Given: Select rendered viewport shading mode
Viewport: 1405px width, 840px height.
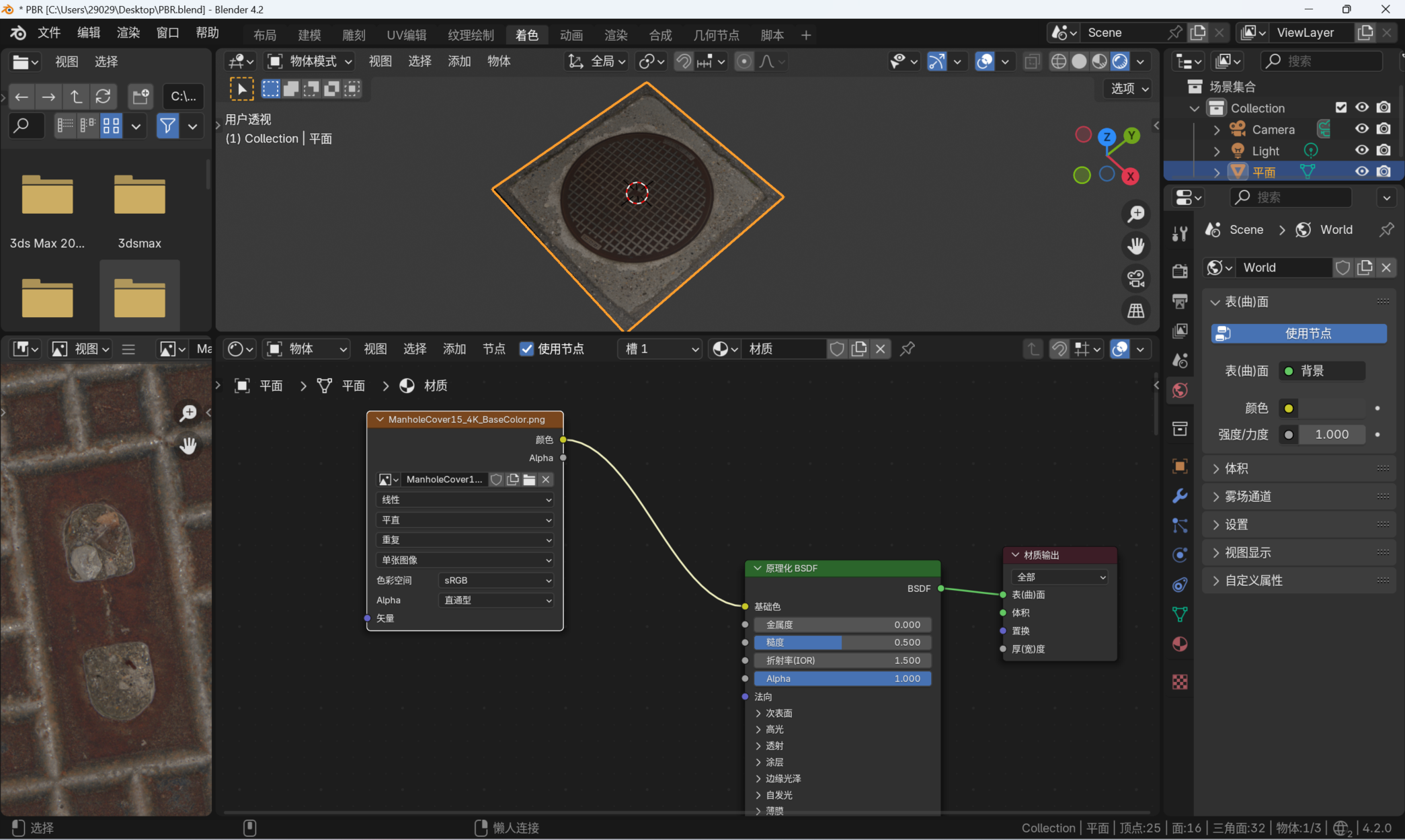Looking at the screenshot, I should (x=1120, y=62).
